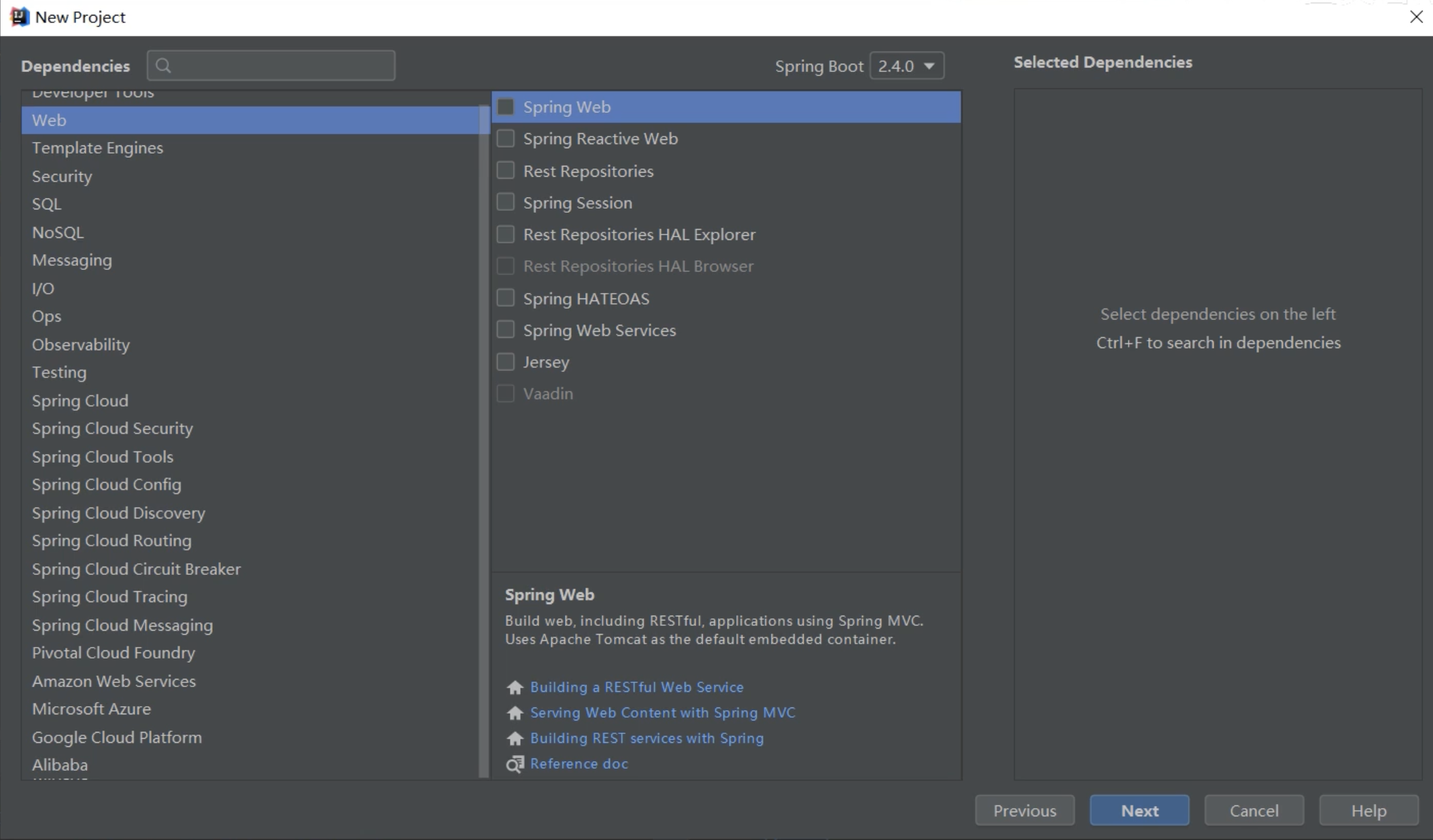This screenshot has height=840, width=1433.
Task: Open the Spring Boot version dropdown
Action: 907,66
